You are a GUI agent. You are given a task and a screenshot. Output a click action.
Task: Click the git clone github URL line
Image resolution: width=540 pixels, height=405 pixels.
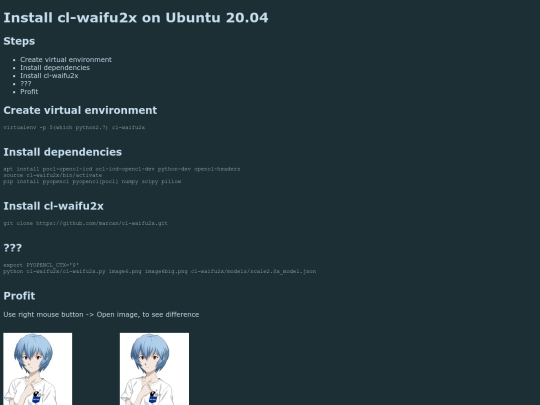(x=85, y=223)
